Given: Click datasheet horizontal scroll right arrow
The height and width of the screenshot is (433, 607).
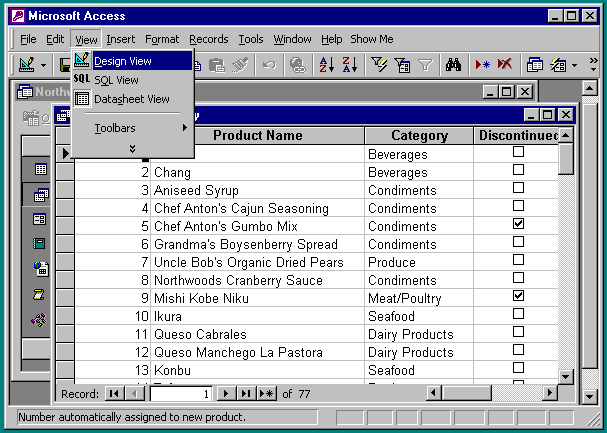Looking at the screenshot, I should (x=550, y=394).
